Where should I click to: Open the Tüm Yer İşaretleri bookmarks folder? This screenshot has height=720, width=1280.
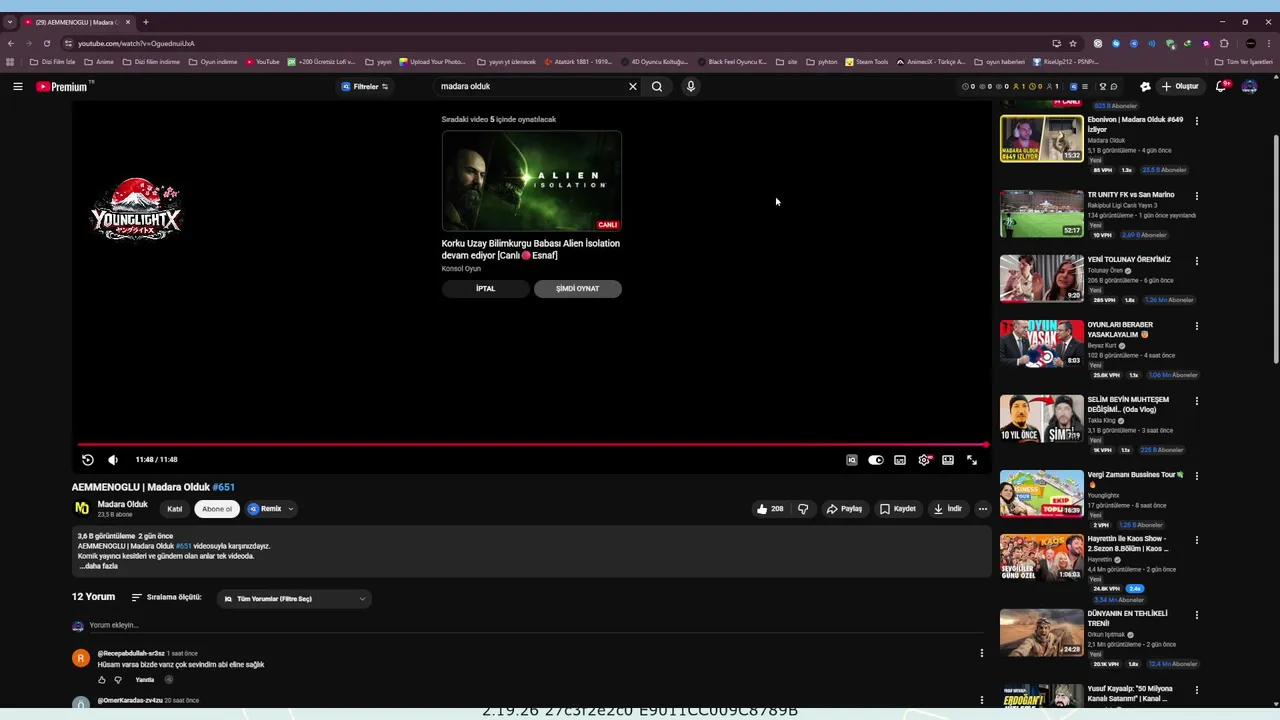(x=1244, y=62)
